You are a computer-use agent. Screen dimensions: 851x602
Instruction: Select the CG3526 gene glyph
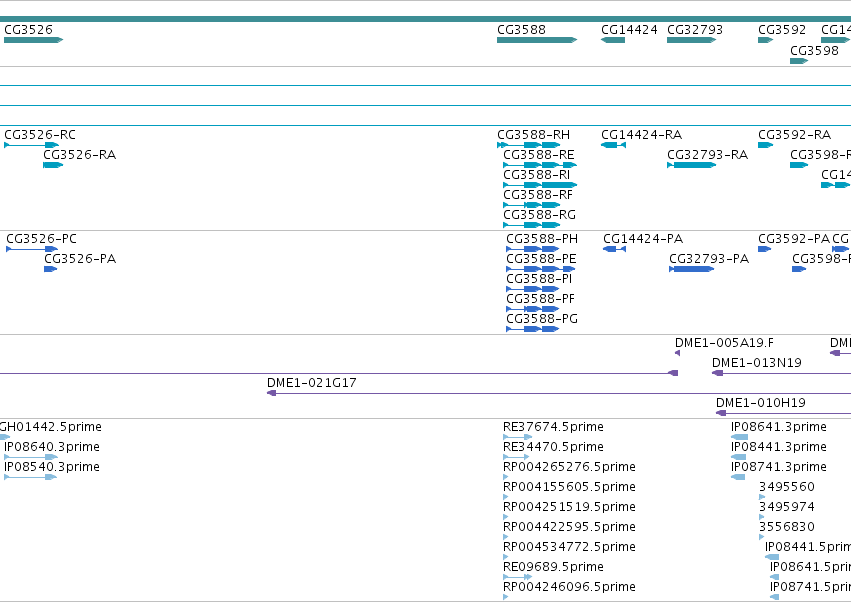34,40
